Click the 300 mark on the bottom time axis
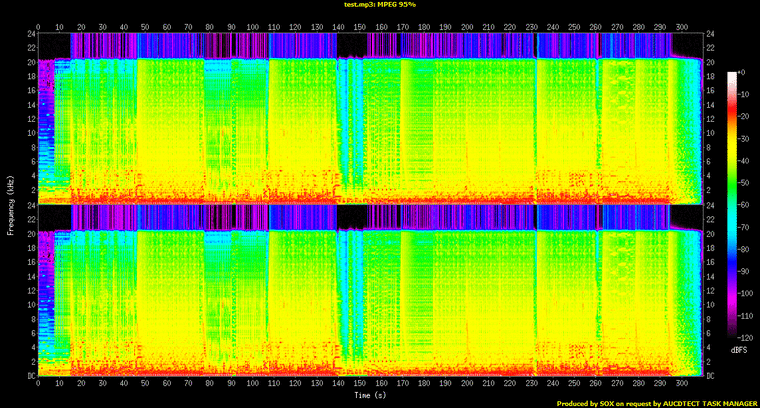 point(682,384)
